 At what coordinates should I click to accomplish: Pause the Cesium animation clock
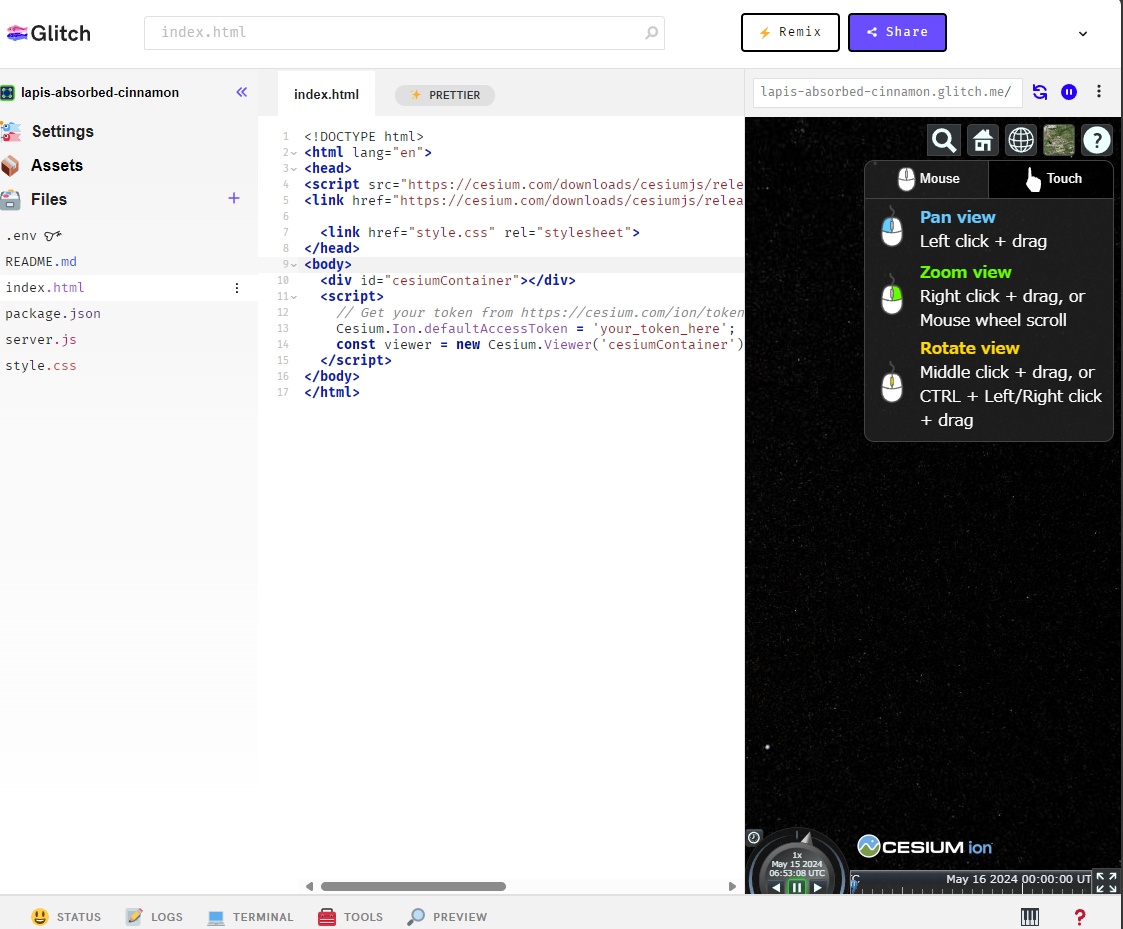[796, 886]
